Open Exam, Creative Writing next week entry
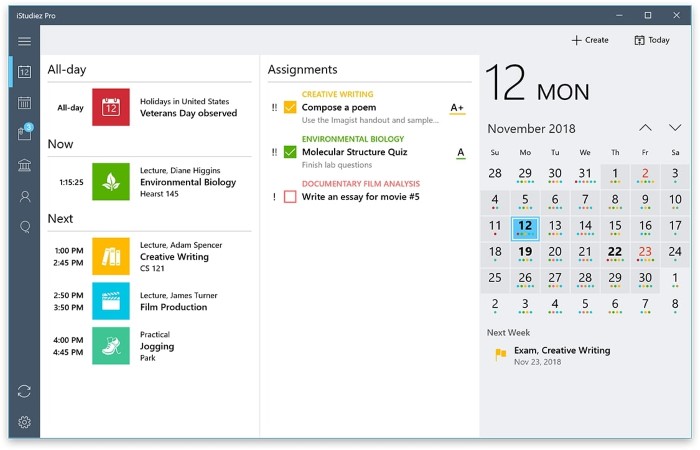This screenshot has height=450, width=700. 554,355
